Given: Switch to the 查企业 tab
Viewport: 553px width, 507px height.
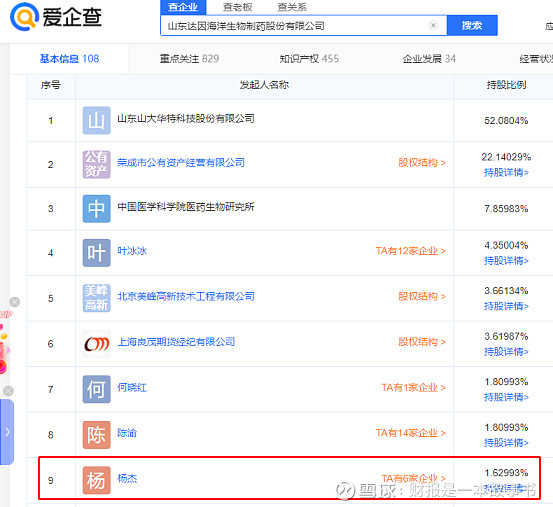Looking at the screenshot, I should (x=183, y=7).
